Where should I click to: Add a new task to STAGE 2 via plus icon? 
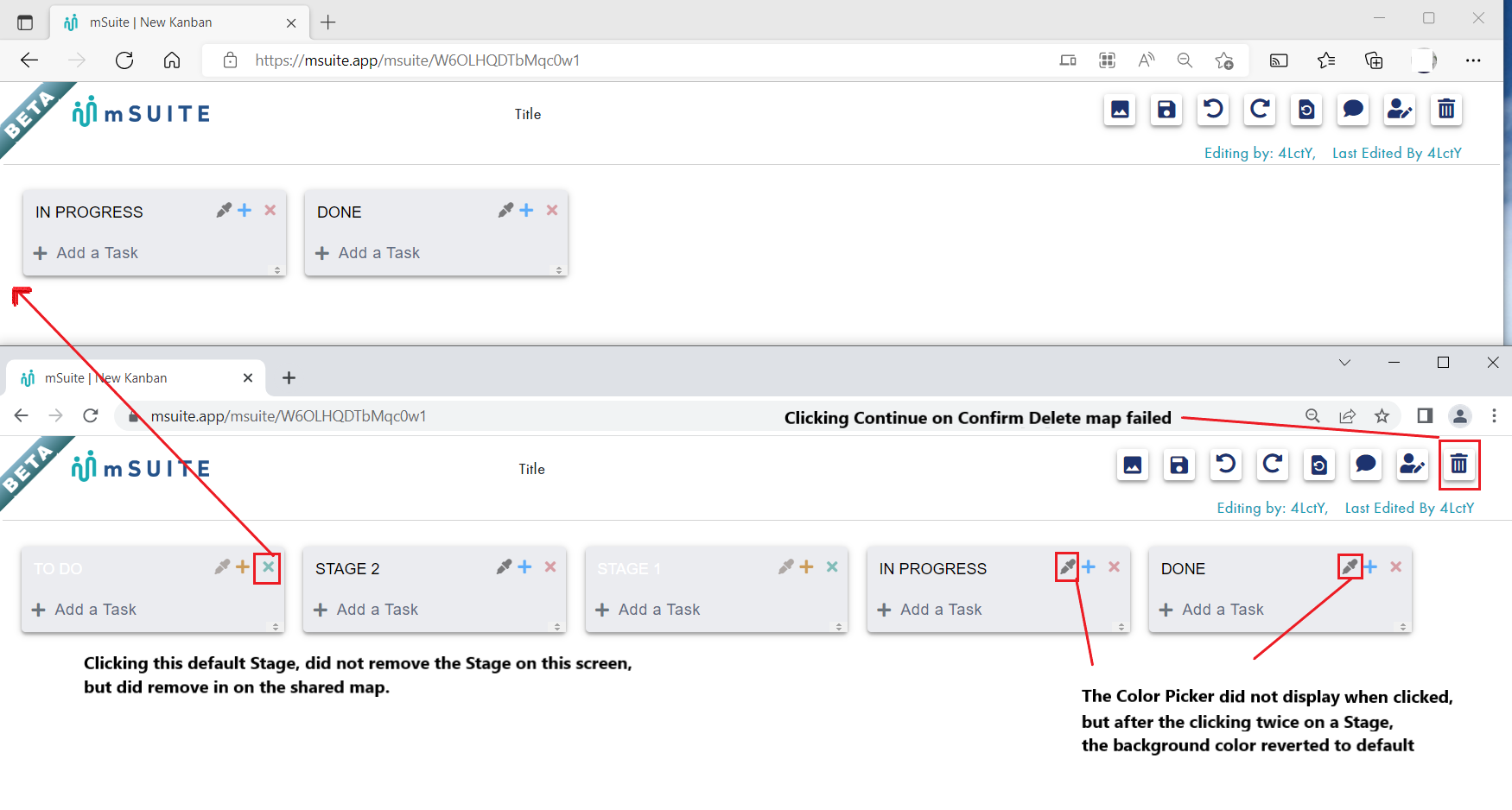[524, 566]
